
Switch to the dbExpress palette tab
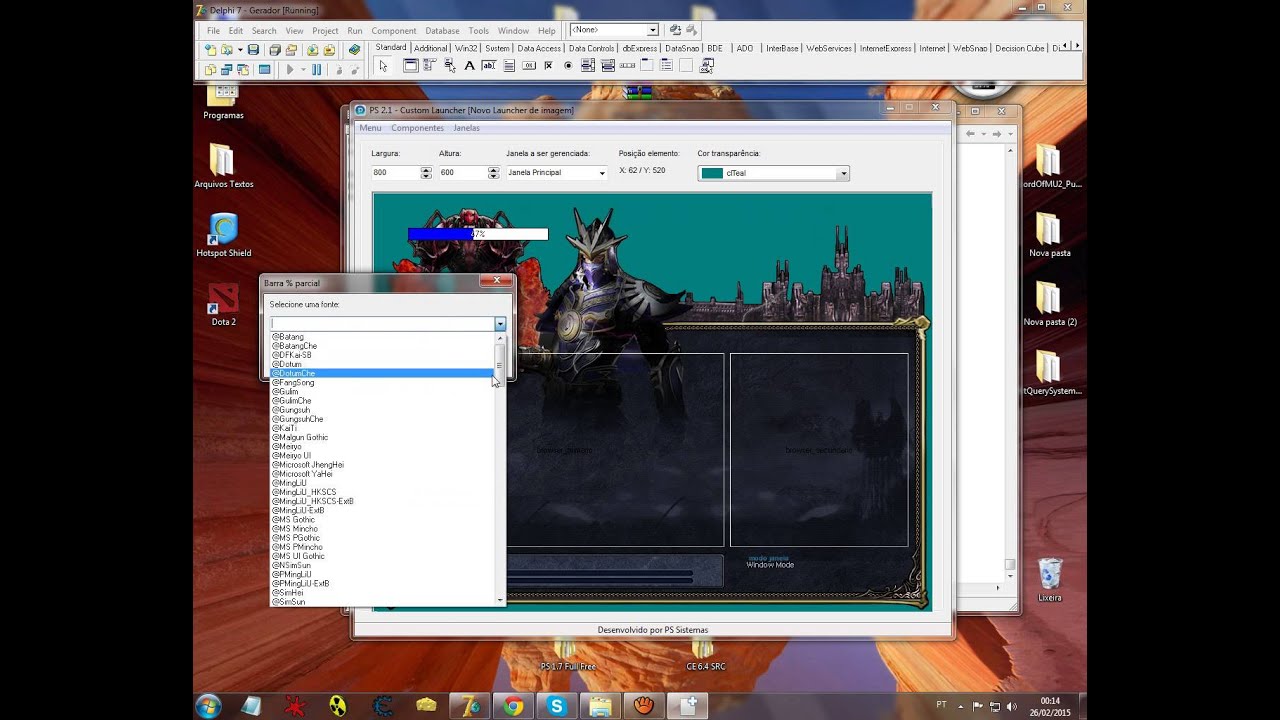639,48
